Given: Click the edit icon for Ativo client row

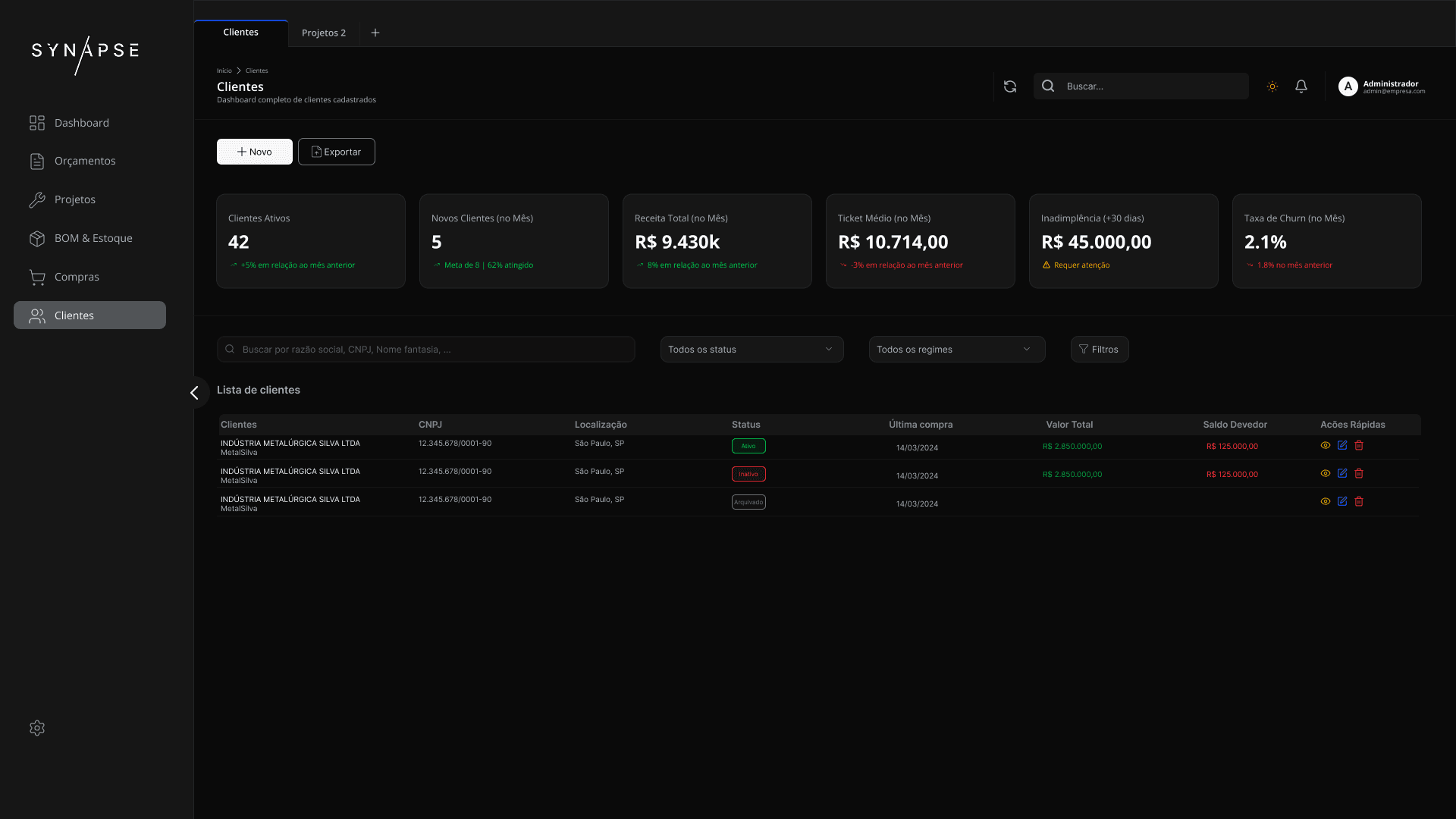Looking at the screenshot, I should pyautogui.click(x=1342, y=446).
